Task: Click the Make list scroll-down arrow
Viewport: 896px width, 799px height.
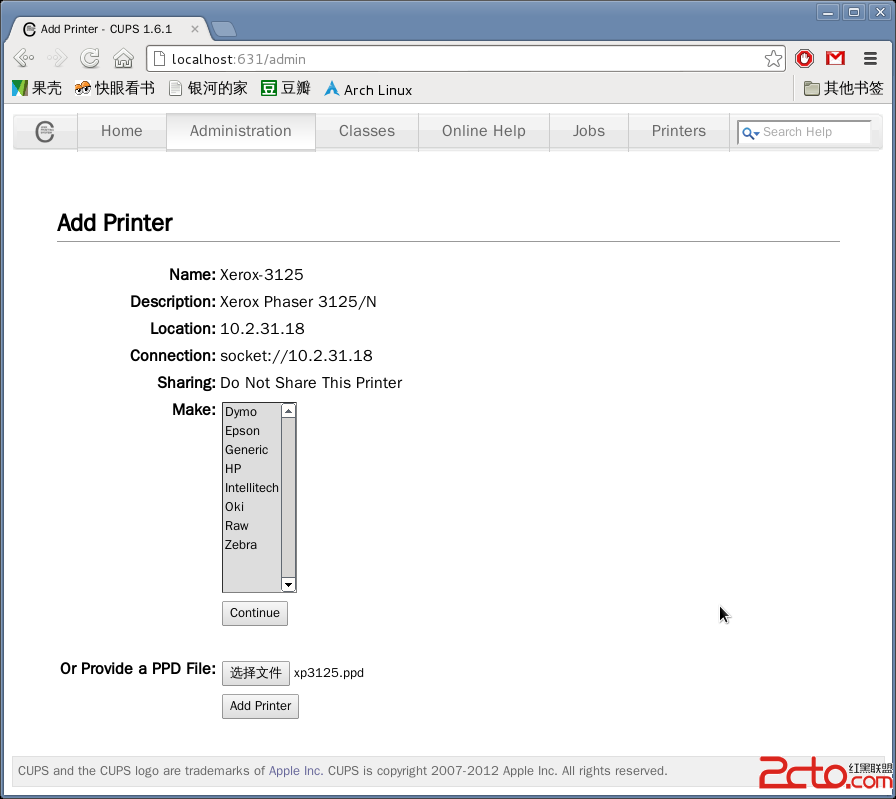Action: pyautogui.click(x=289, y=584)
